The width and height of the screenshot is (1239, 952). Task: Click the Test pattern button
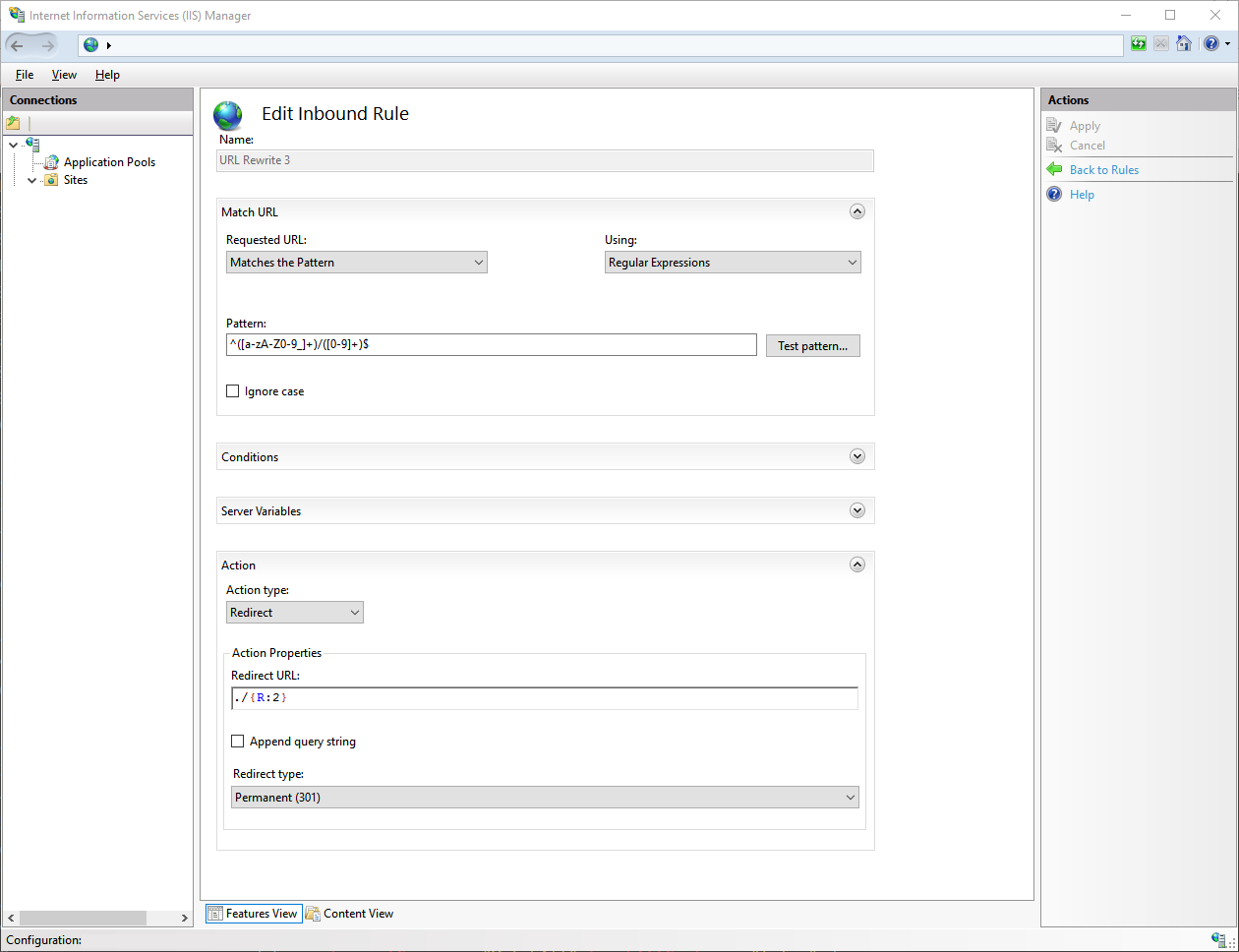point(813,346)
